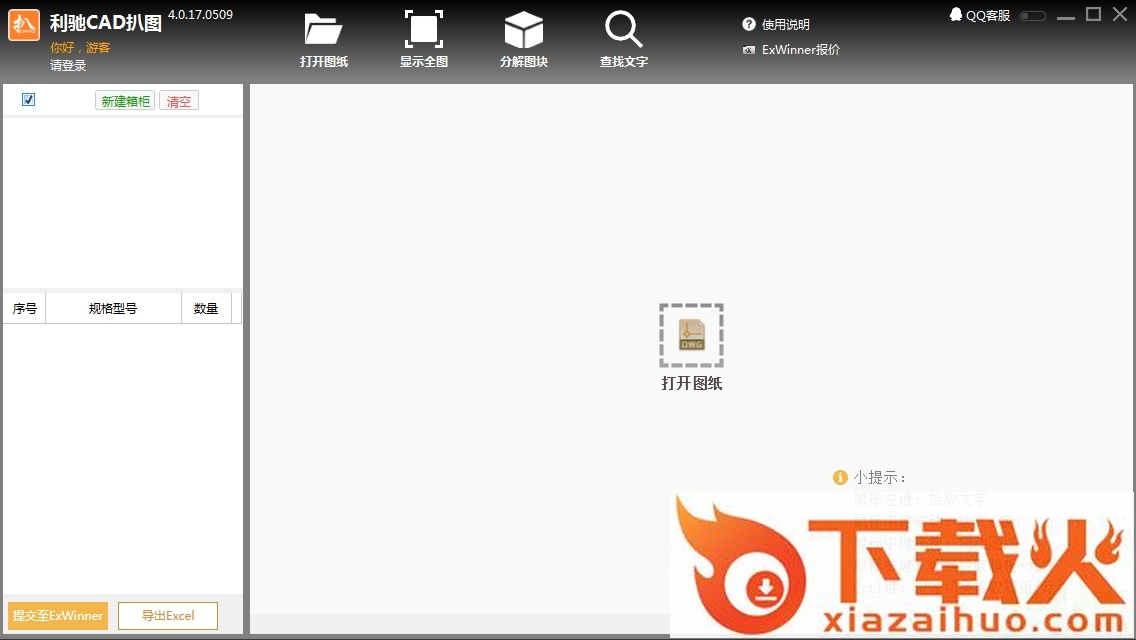Viewport: 1136px width, 640px height.
Task: Click the 数量 column header
Action: 206,309
